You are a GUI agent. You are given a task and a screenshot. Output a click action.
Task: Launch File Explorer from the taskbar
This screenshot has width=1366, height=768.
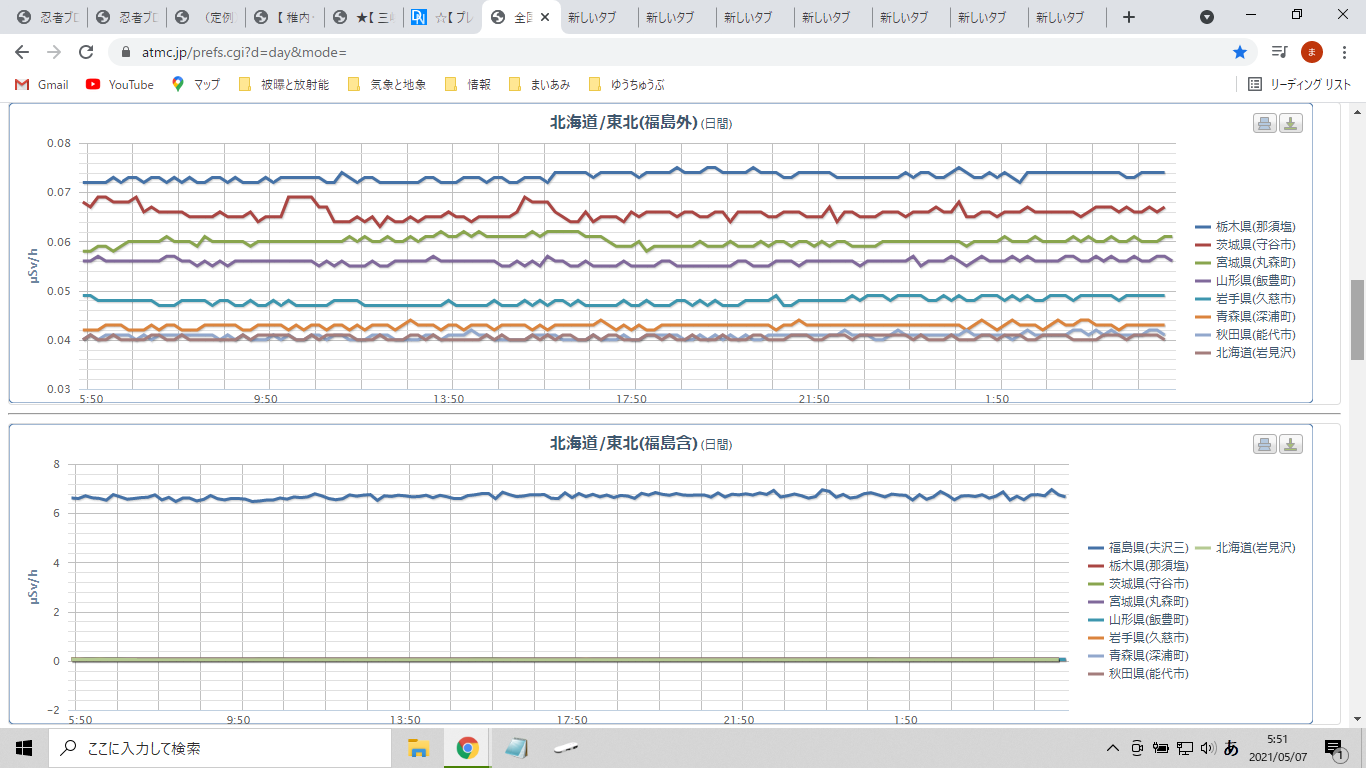click(x=419, y=748)
